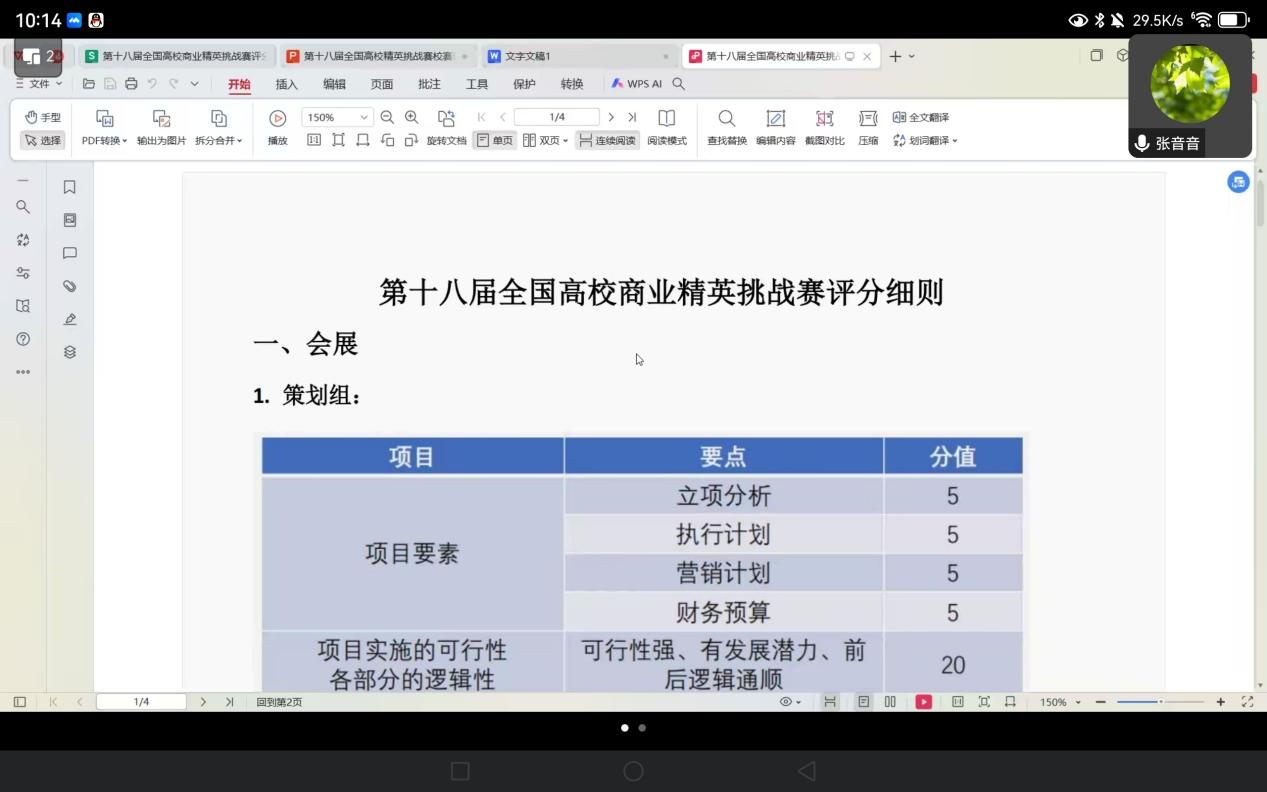Click the Full Text Translate (全文翻译) button
This screenshot has width=1267, height=792.
point(921,117)
